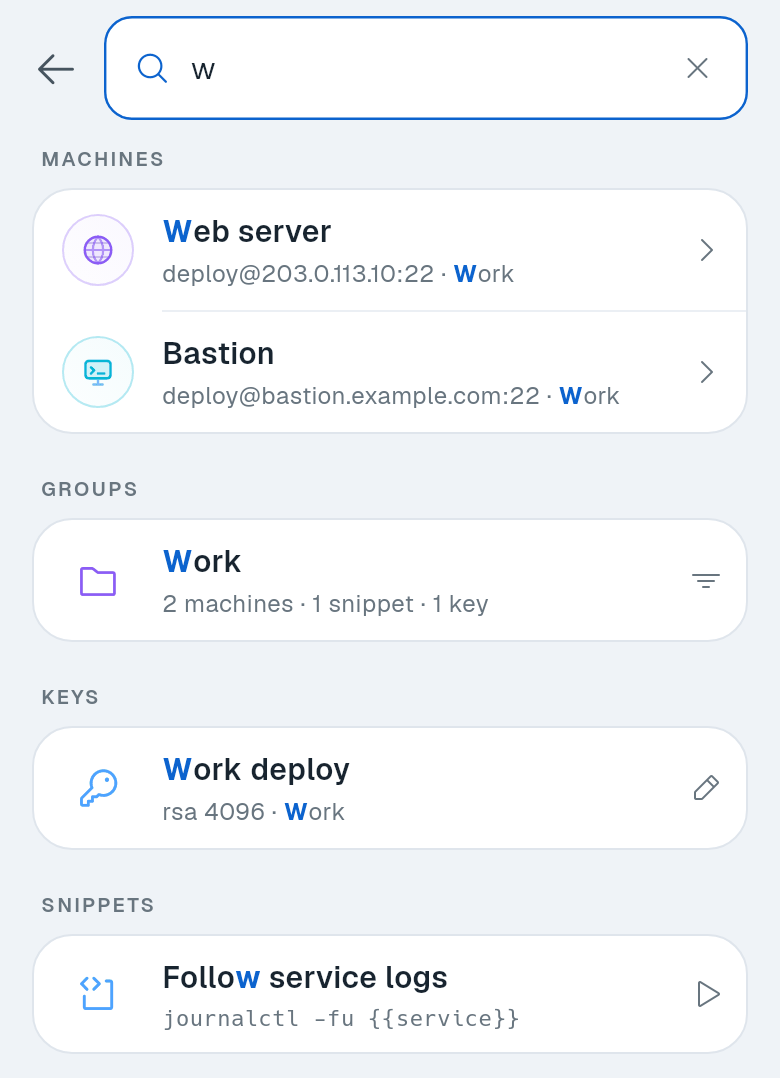
Task: Edit the Work deploy key
Action: pos(706,788)
